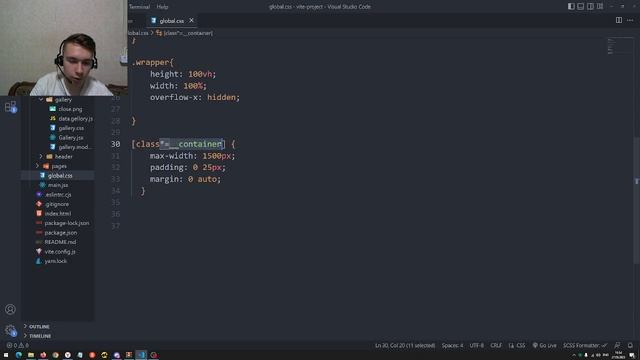The width and height of the screenshot is (640, 360).
Task: Click the SCSS Formatter status item
Action: click(x=585, y=345)
